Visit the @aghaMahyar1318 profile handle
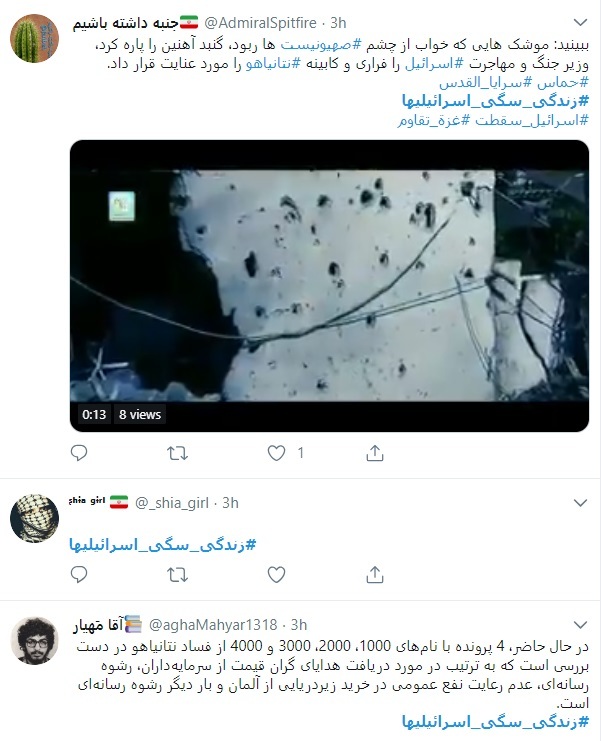The image size is (601, 741). (x=213, y=625)
